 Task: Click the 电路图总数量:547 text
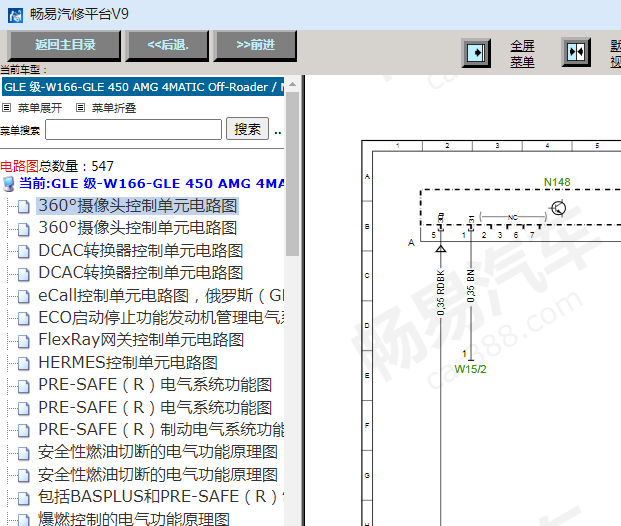(57, 166)
